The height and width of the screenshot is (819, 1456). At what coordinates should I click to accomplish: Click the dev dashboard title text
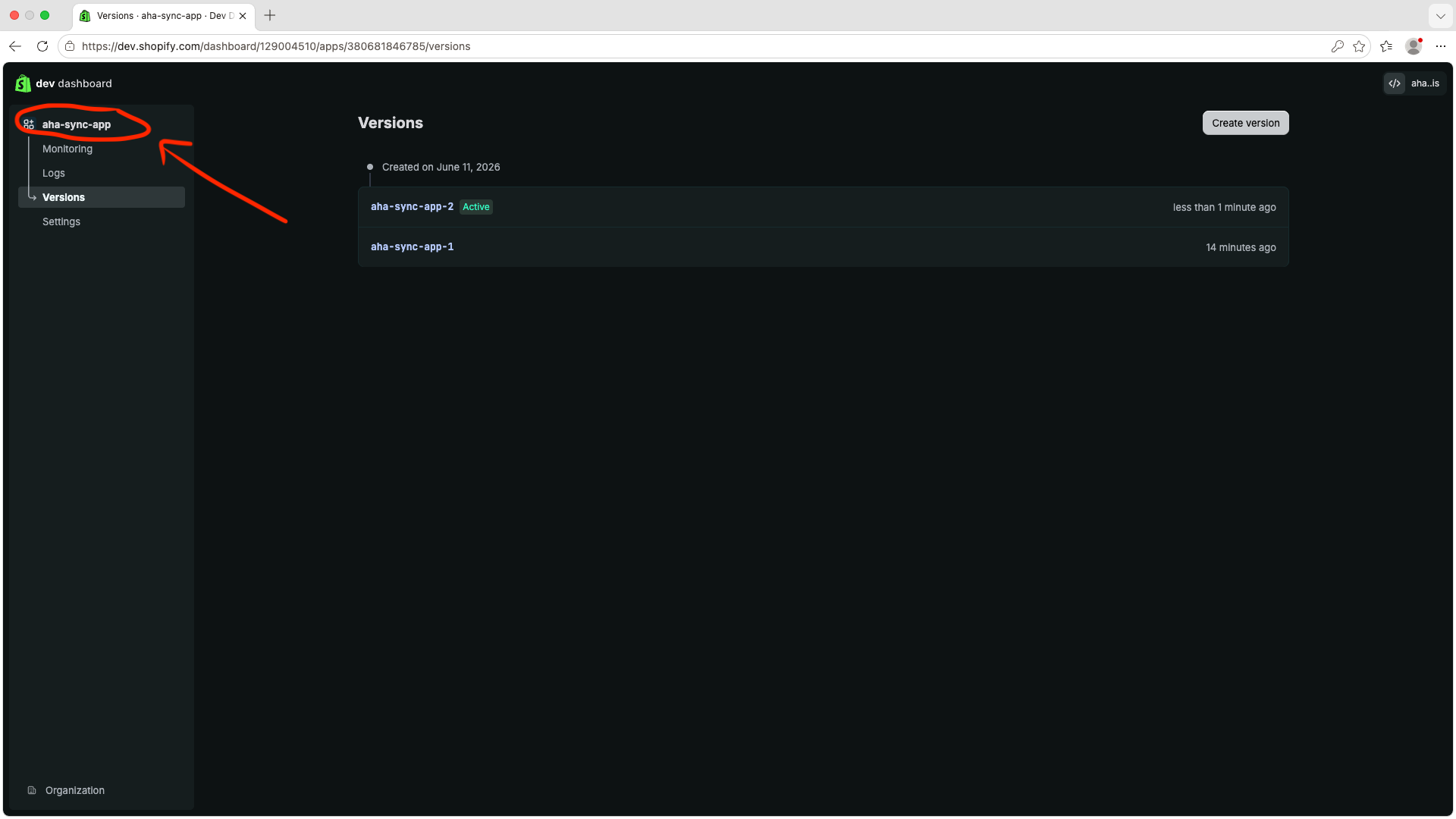74,83
